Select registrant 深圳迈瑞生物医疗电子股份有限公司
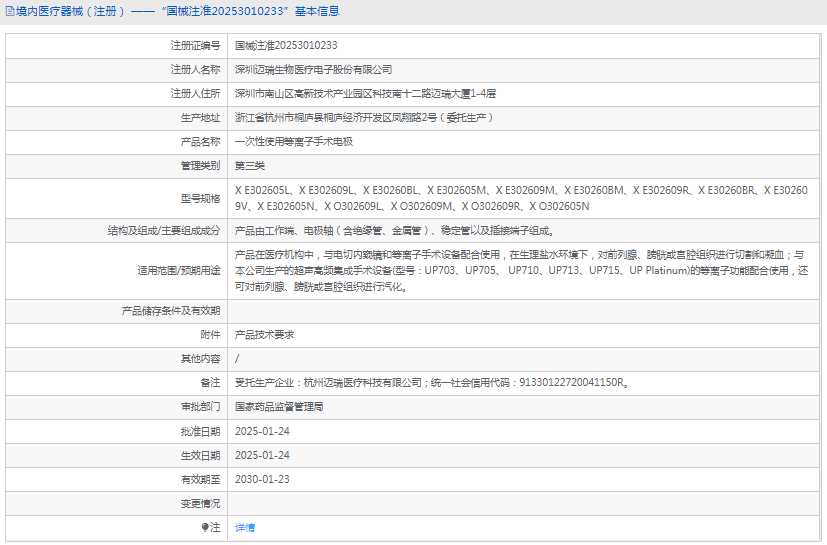 (x=313, y=70)
